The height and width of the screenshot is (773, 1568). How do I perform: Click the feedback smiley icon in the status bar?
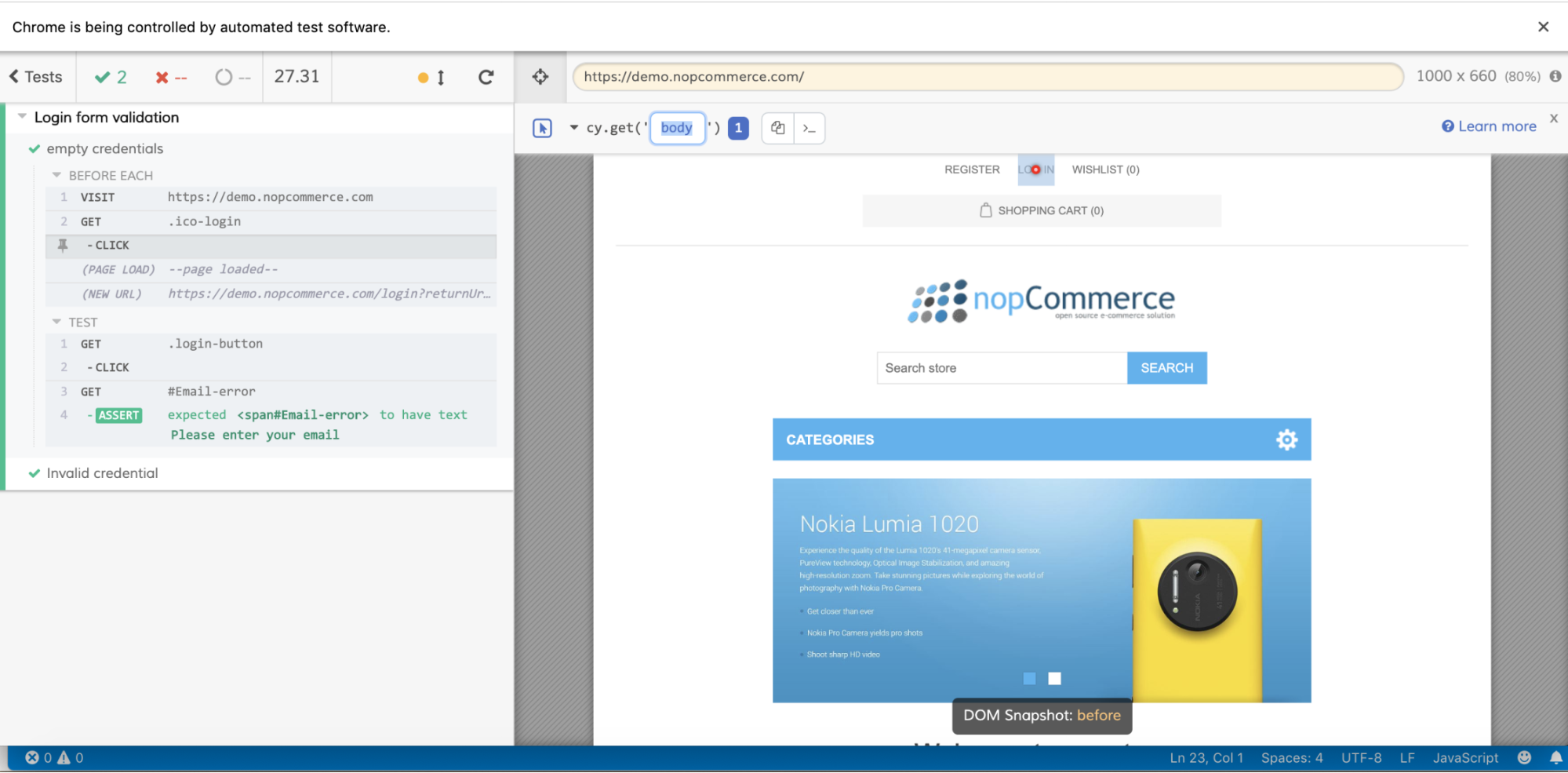(x=1525, y=757)
